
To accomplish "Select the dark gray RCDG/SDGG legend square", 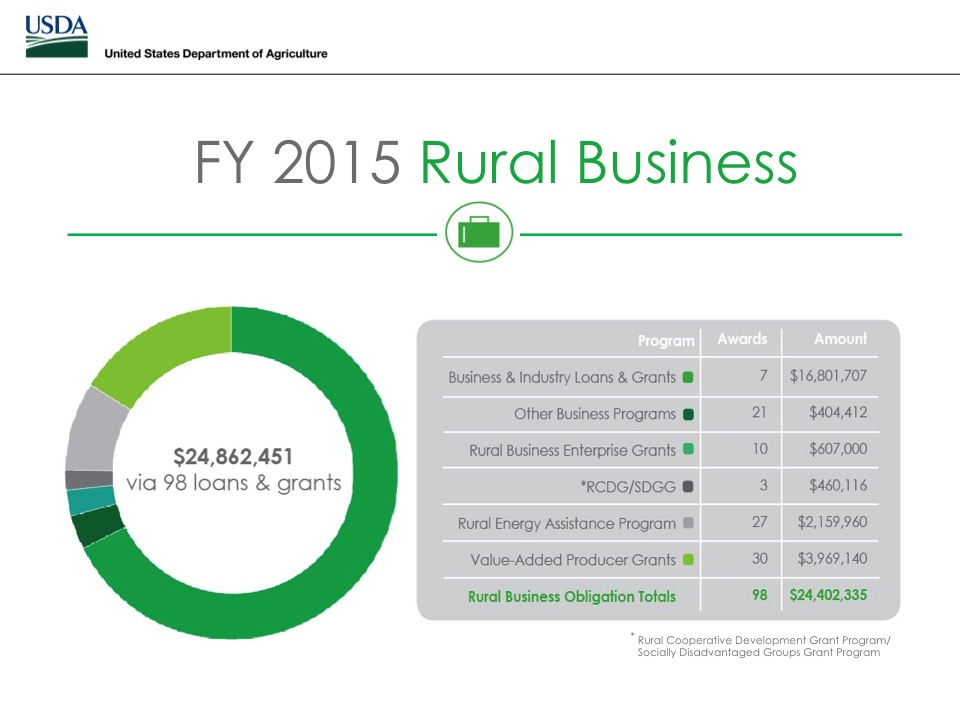I will 688,487.
